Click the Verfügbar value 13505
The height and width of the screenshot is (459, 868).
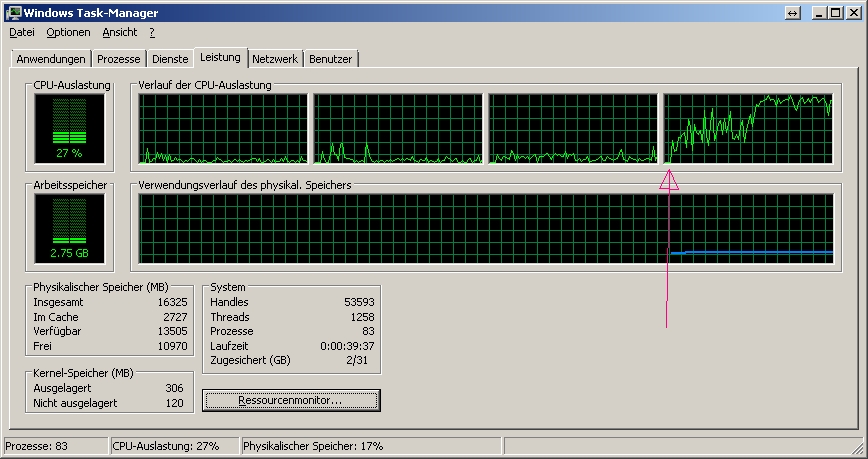[173, 331]
